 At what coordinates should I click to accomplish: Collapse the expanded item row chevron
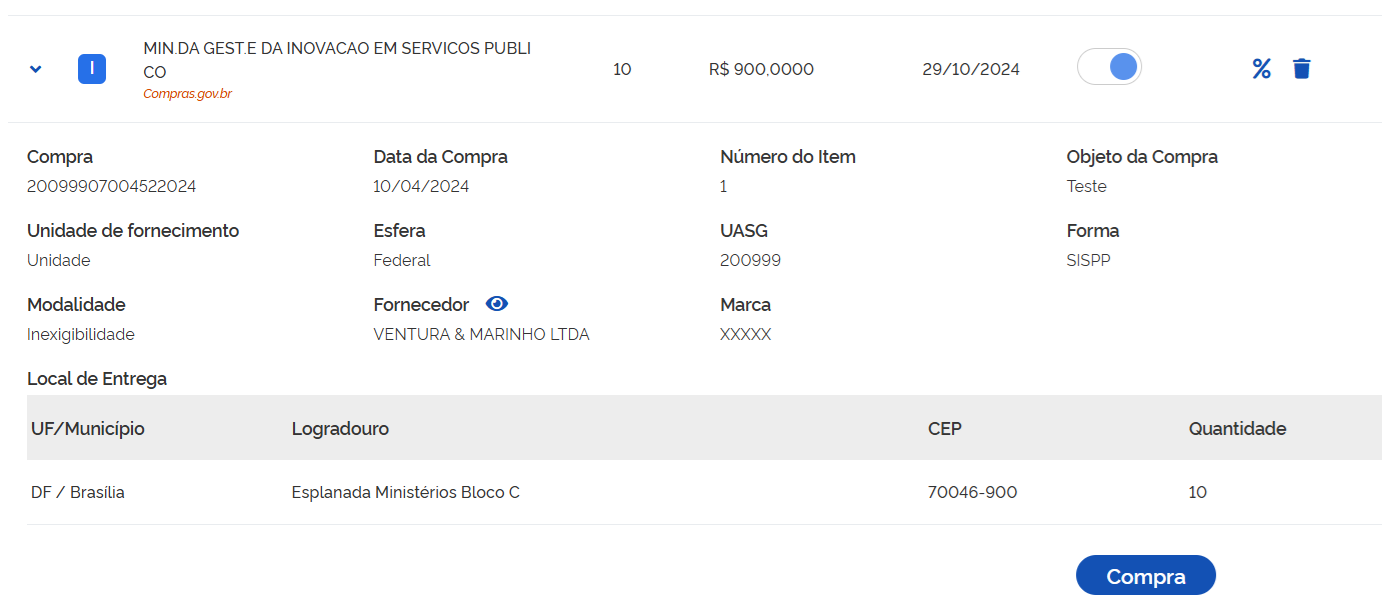tap(36, 69)
